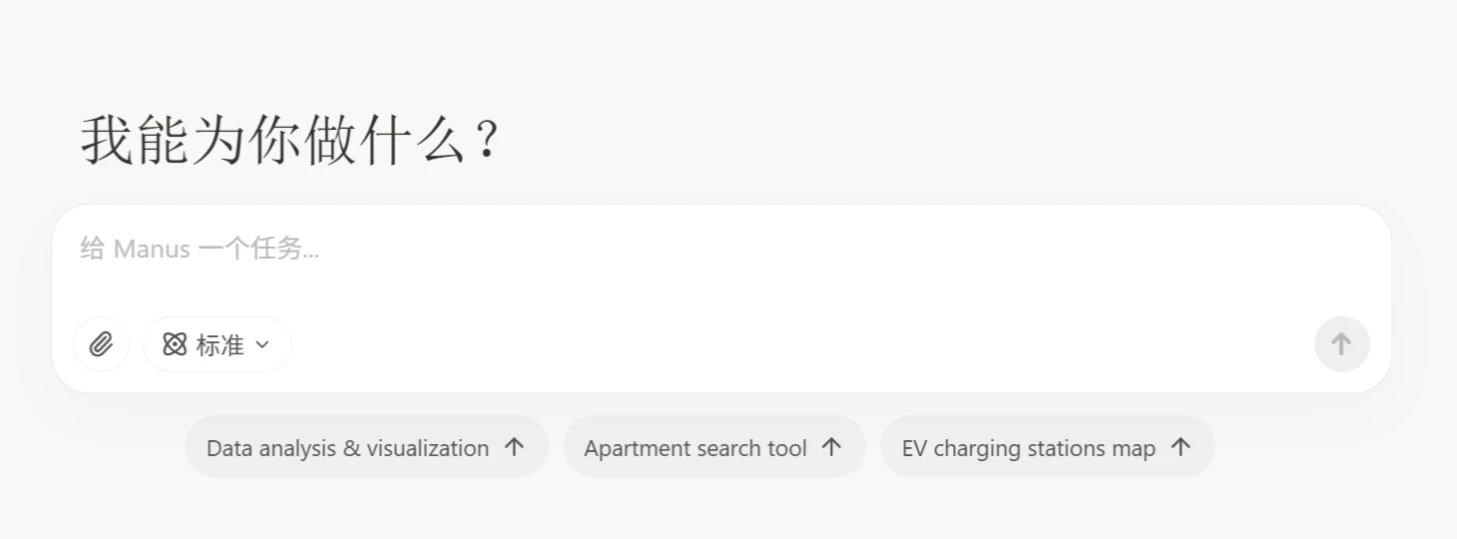Pick the EV charging stations map suggestion

pyautogui.click(x=1028, y=448)
